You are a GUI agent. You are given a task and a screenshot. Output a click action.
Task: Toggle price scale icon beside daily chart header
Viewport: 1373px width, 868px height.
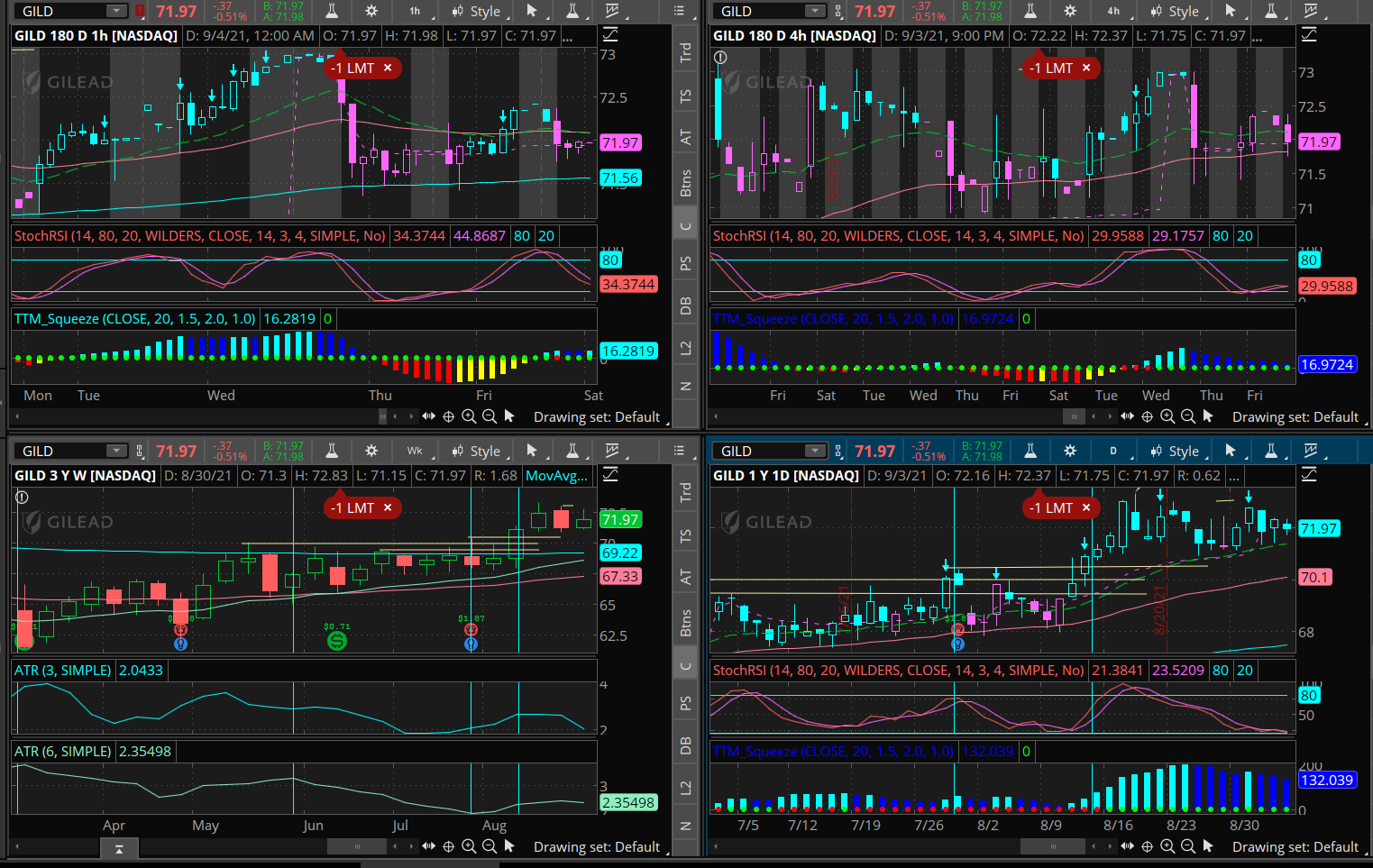point(1309,474)
